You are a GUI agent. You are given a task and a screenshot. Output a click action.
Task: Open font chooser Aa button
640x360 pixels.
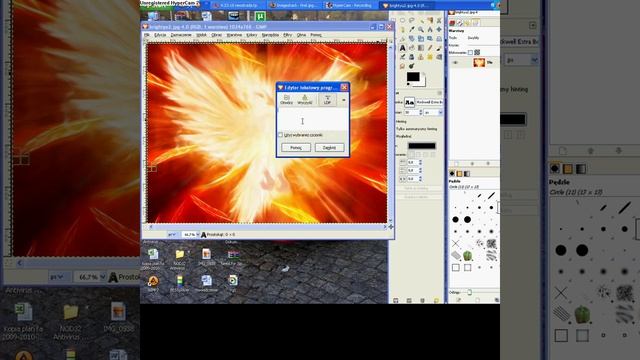click(409, 102)
